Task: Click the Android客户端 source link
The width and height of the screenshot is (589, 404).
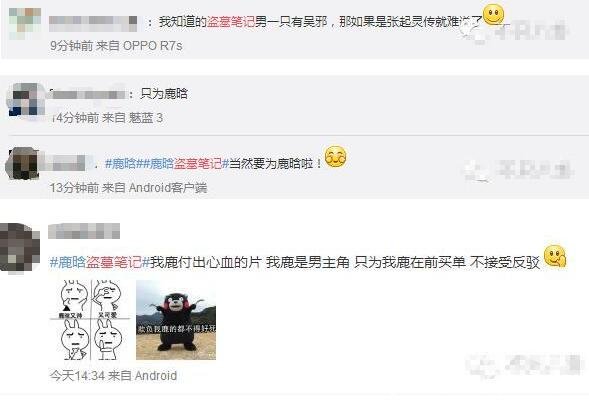Action: pyautogui.click(x=168, y=187)
